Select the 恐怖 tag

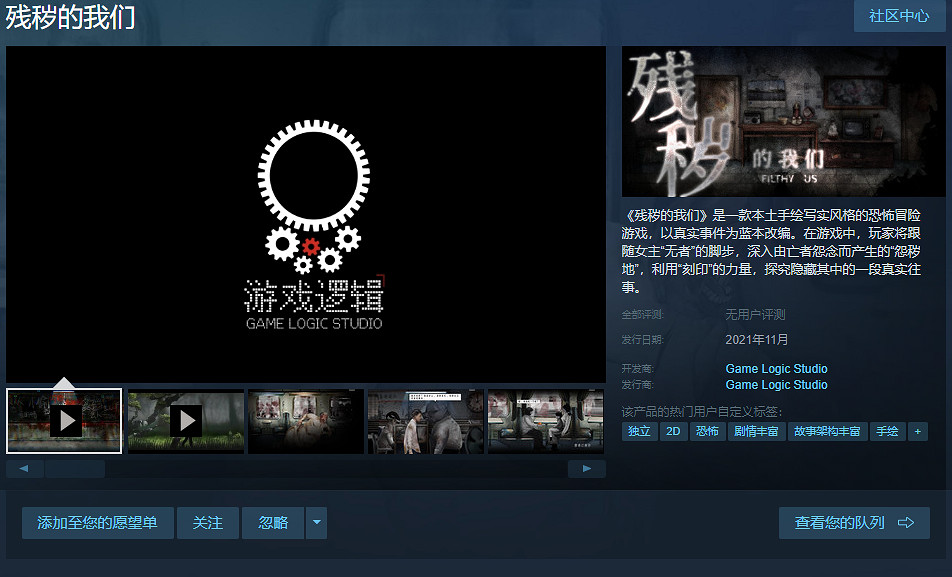coord(708,431)
